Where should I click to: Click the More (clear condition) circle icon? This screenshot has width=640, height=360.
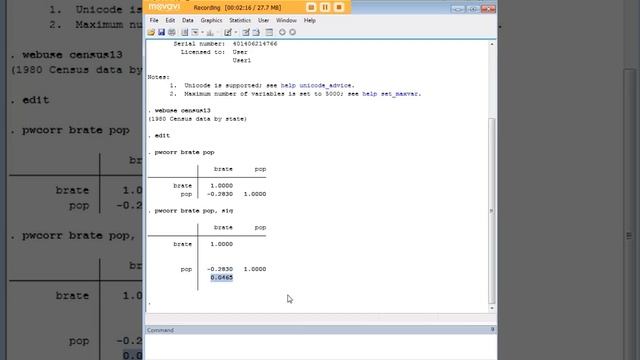[282, 32]
